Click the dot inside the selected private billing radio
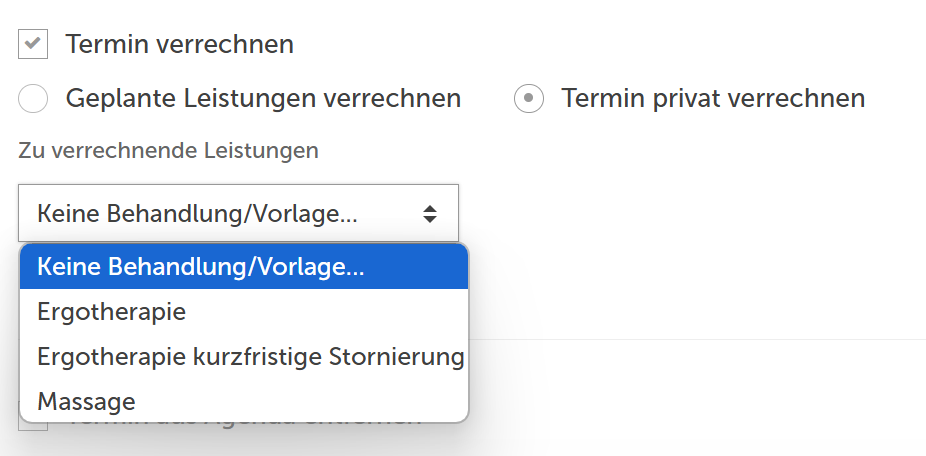The width and height of the screenshot is (926, 456). [x=529, y=98]
